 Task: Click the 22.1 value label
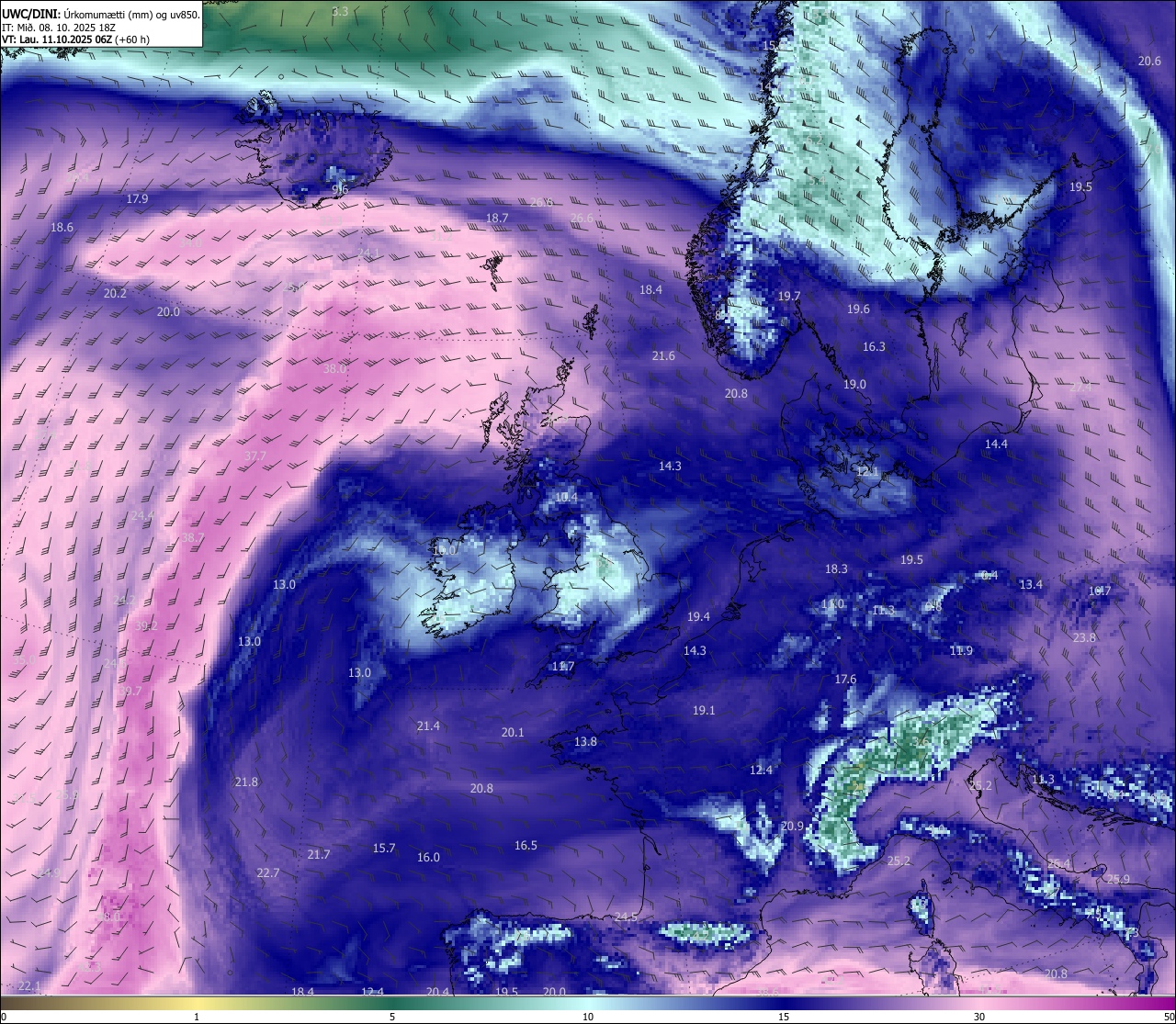tap(29, 985)
